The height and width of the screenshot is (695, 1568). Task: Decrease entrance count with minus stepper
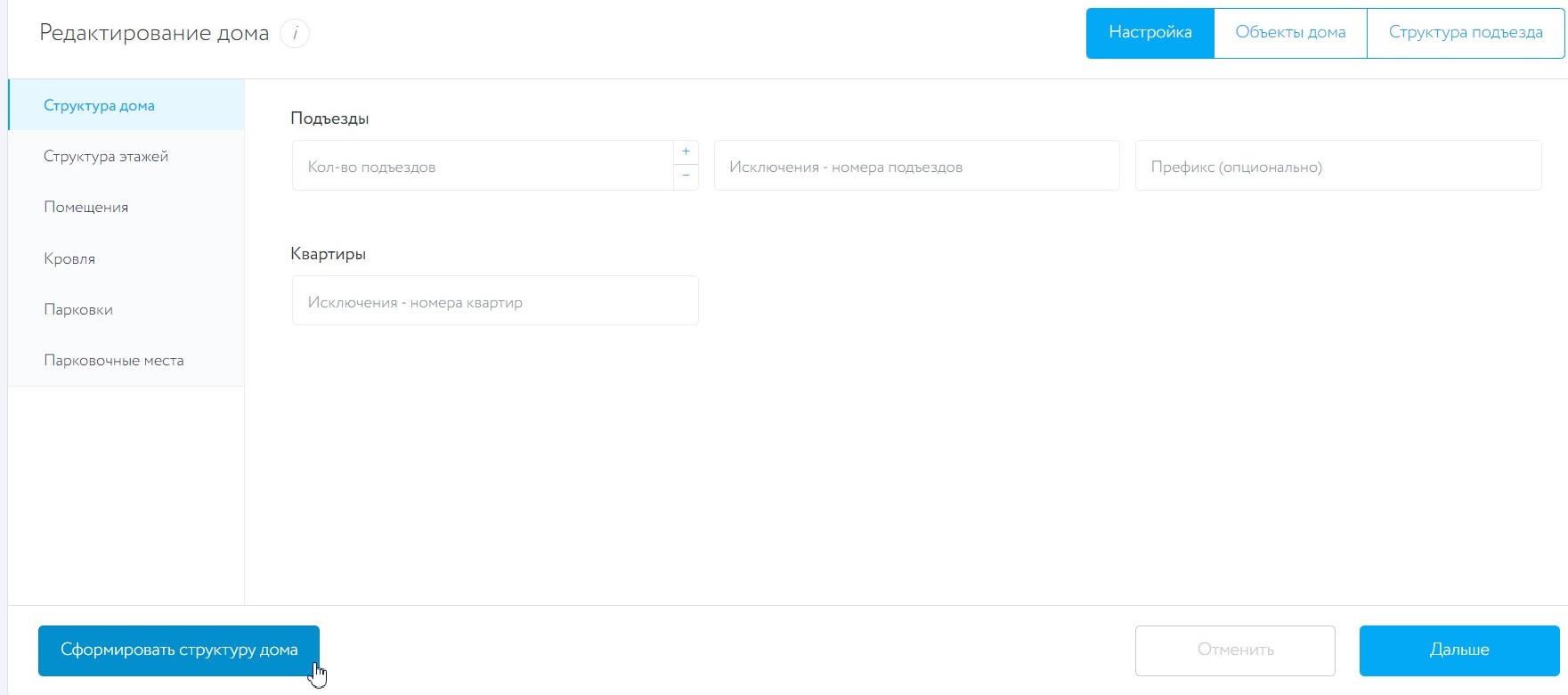686,177
